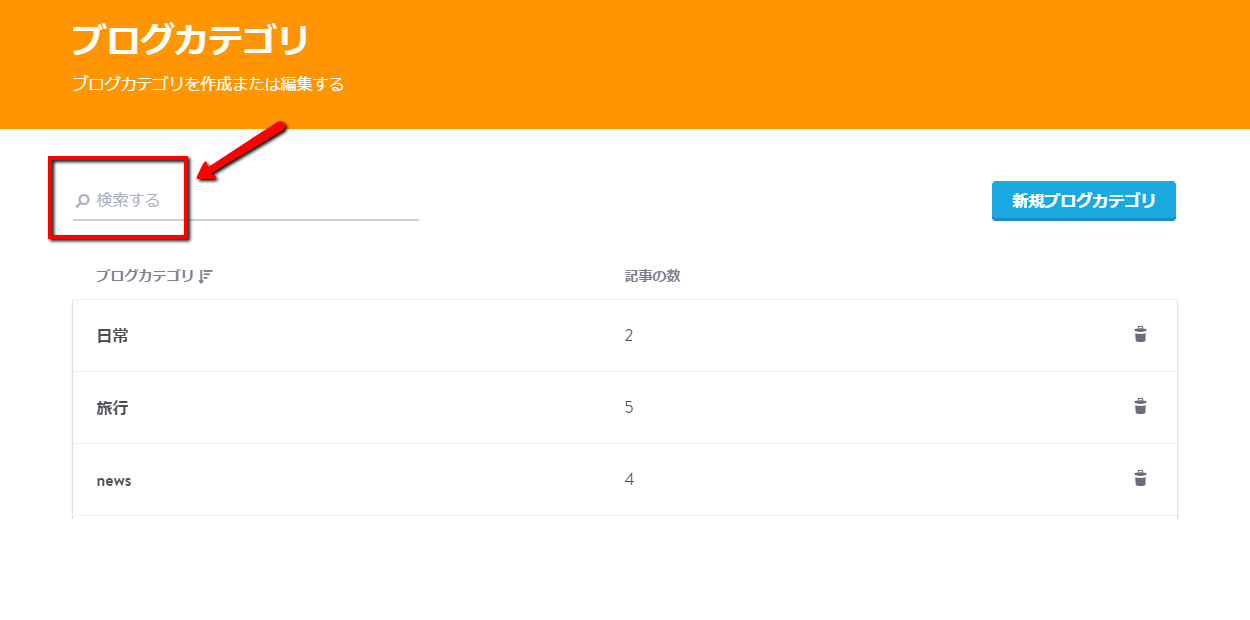Select article count 4 in news row

click(629, 480)
